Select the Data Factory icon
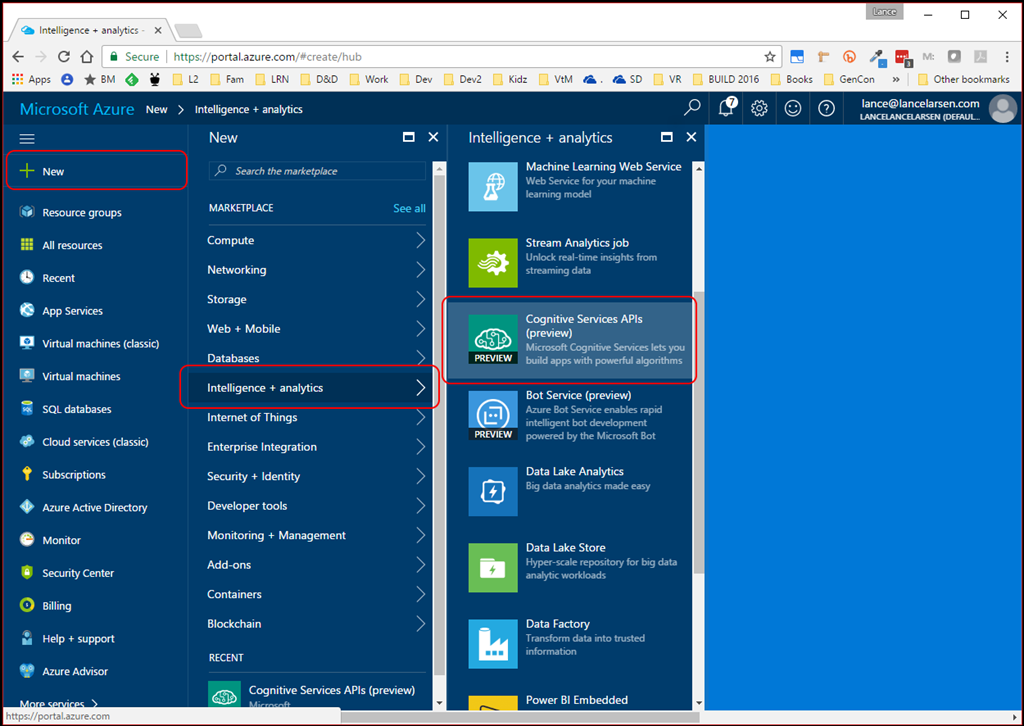The height and width of the screenshot is (726, 1024). (493, 644)
